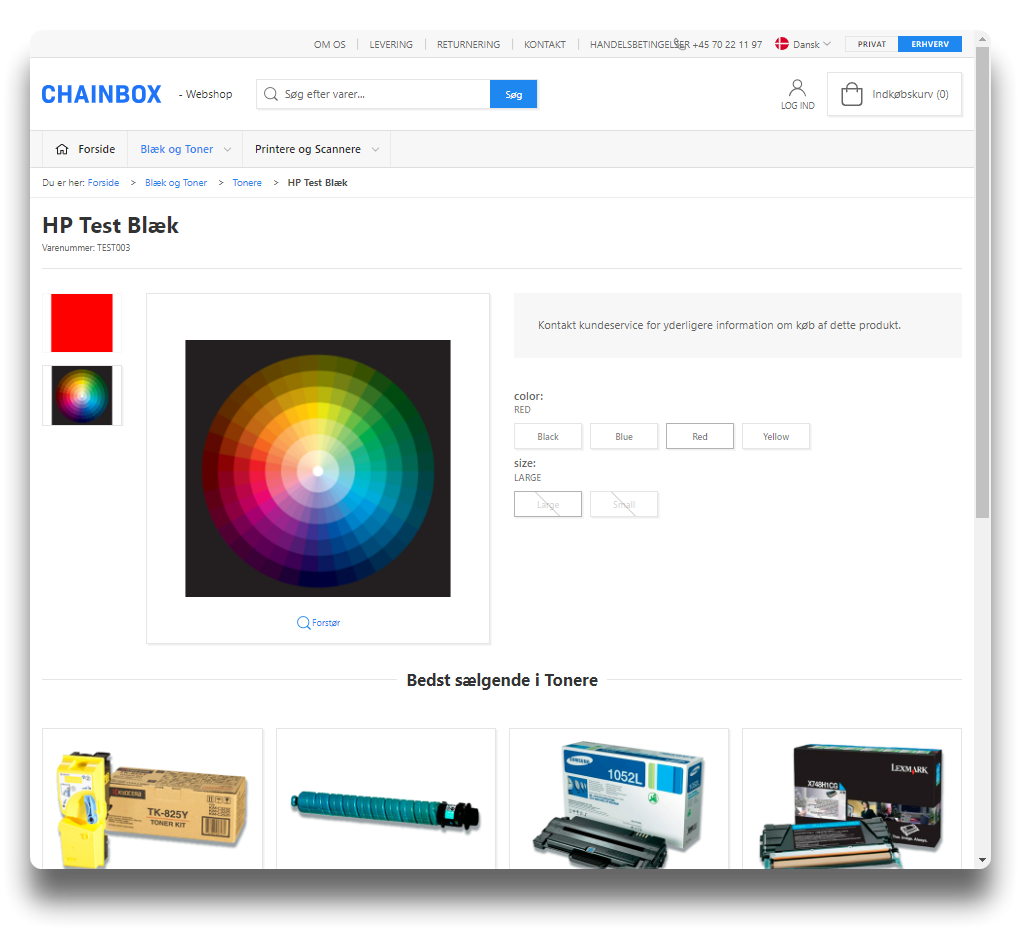Switch to ERHVERV customer mode
The height and width of the screenshot is (931, 1021).
(x=929, y=44)
